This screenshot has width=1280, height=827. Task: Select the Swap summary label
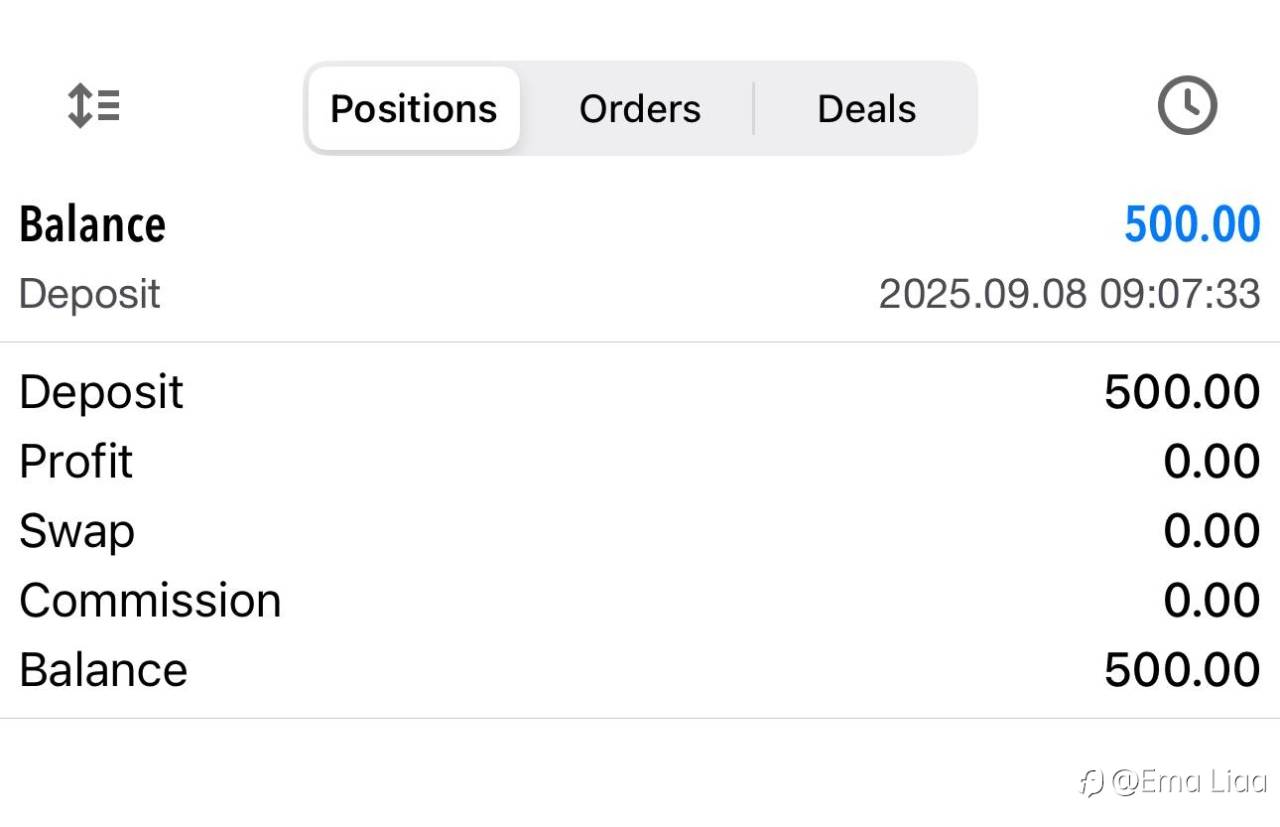point(76,531)
